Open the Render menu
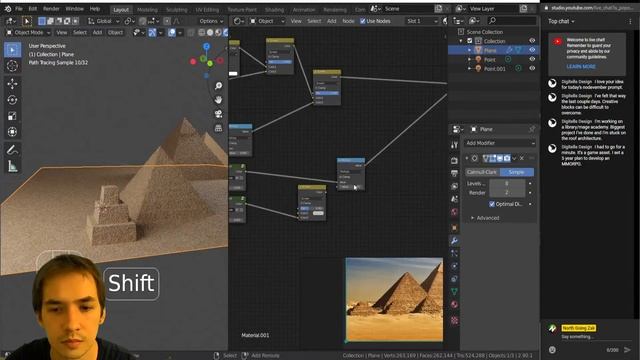Screen dimensions: 640x360 point(51,9)
